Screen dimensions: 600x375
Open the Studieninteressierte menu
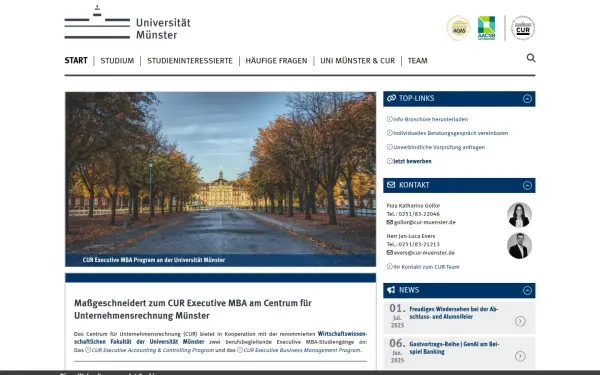coord(190,61)
